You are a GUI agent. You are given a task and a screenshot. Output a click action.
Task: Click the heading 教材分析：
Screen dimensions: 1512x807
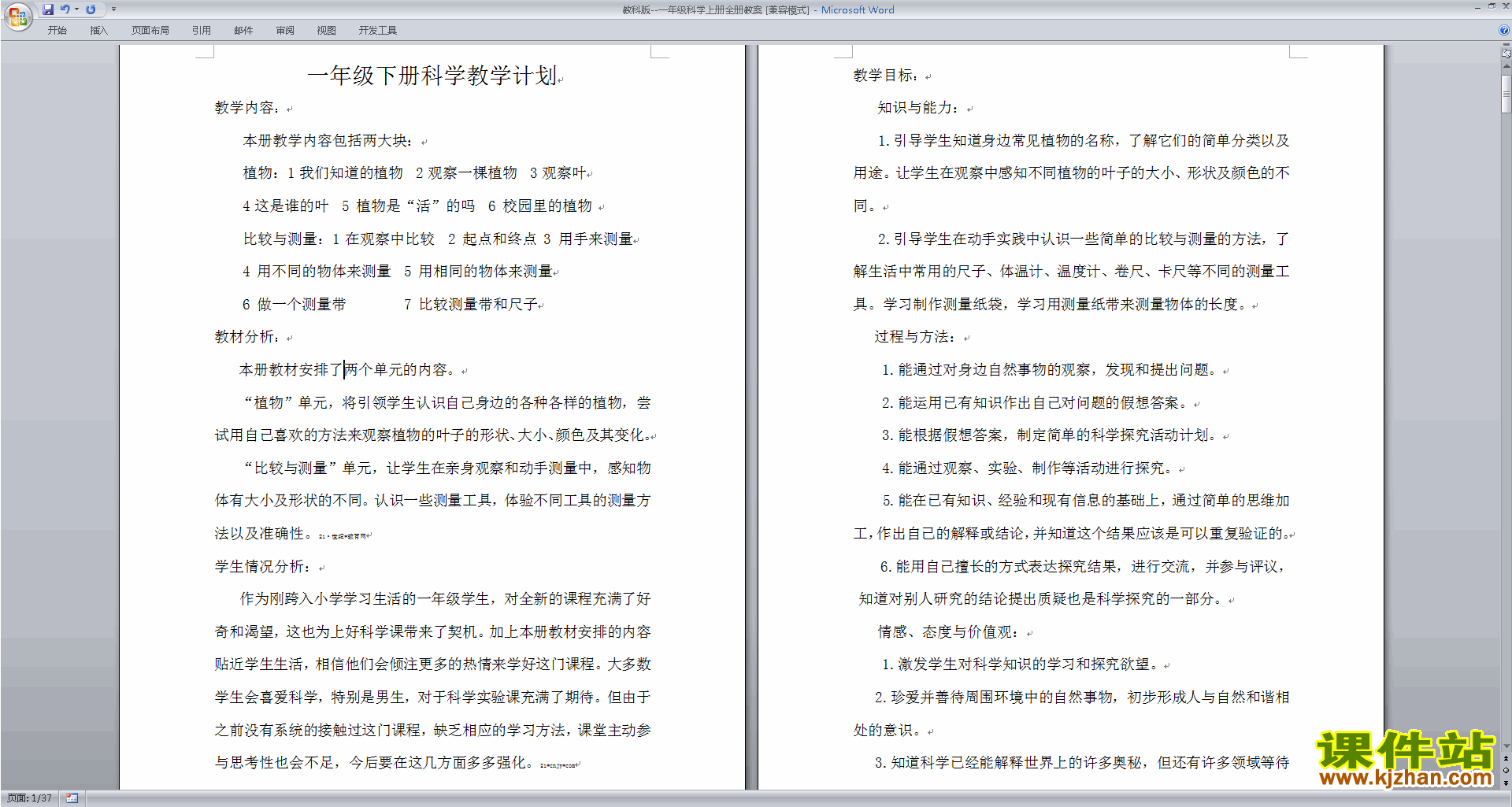point(247,337)
